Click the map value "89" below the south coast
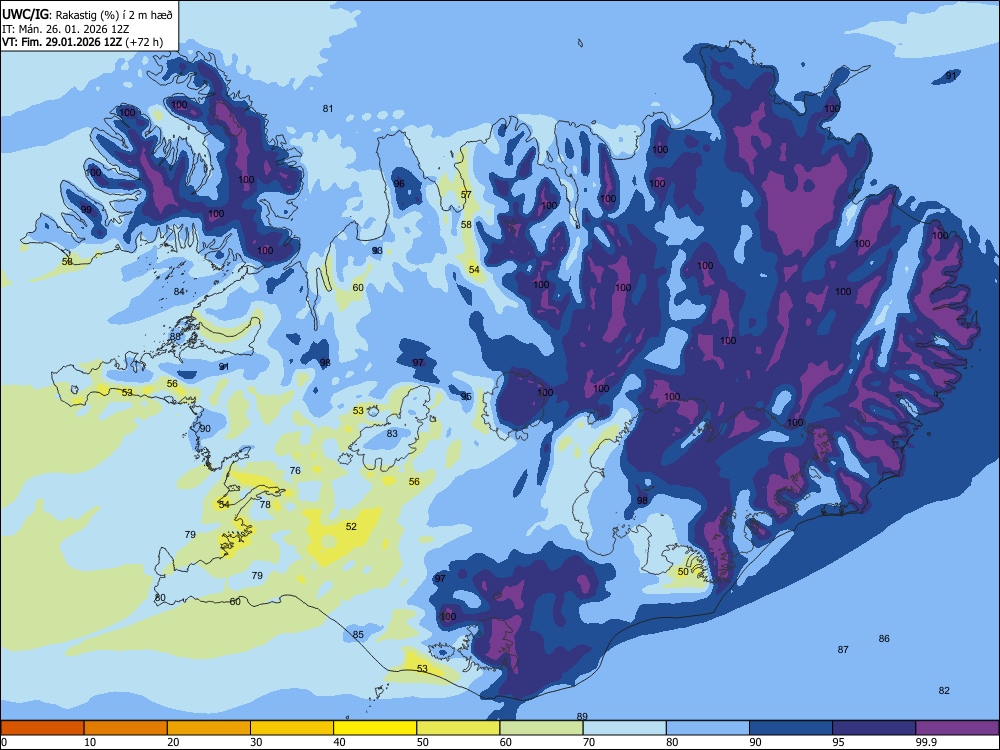The width and height of the screenshot is (1000, 750). click(x=582, y=716)
